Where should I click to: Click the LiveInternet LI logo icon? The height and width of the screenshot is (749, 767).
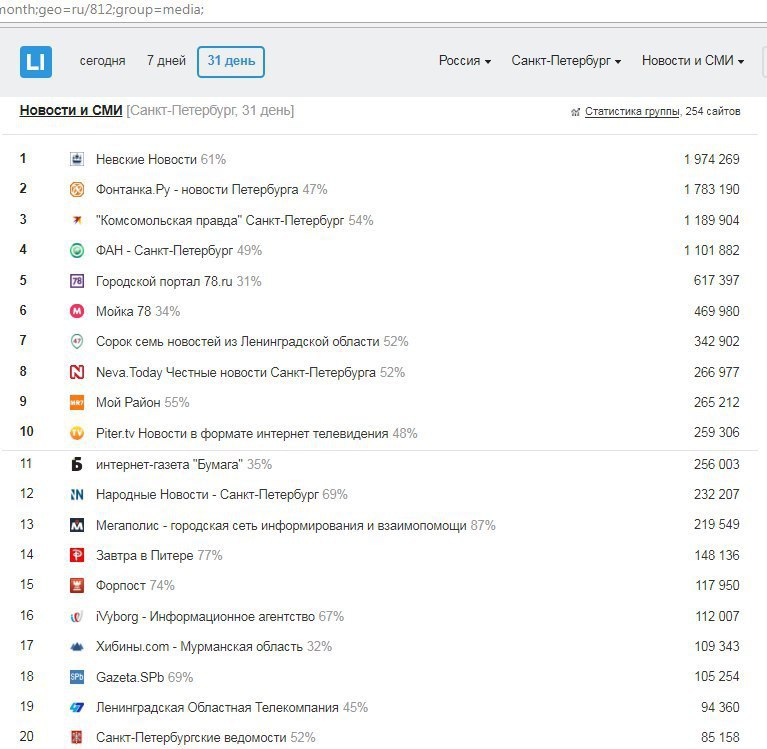36,62
